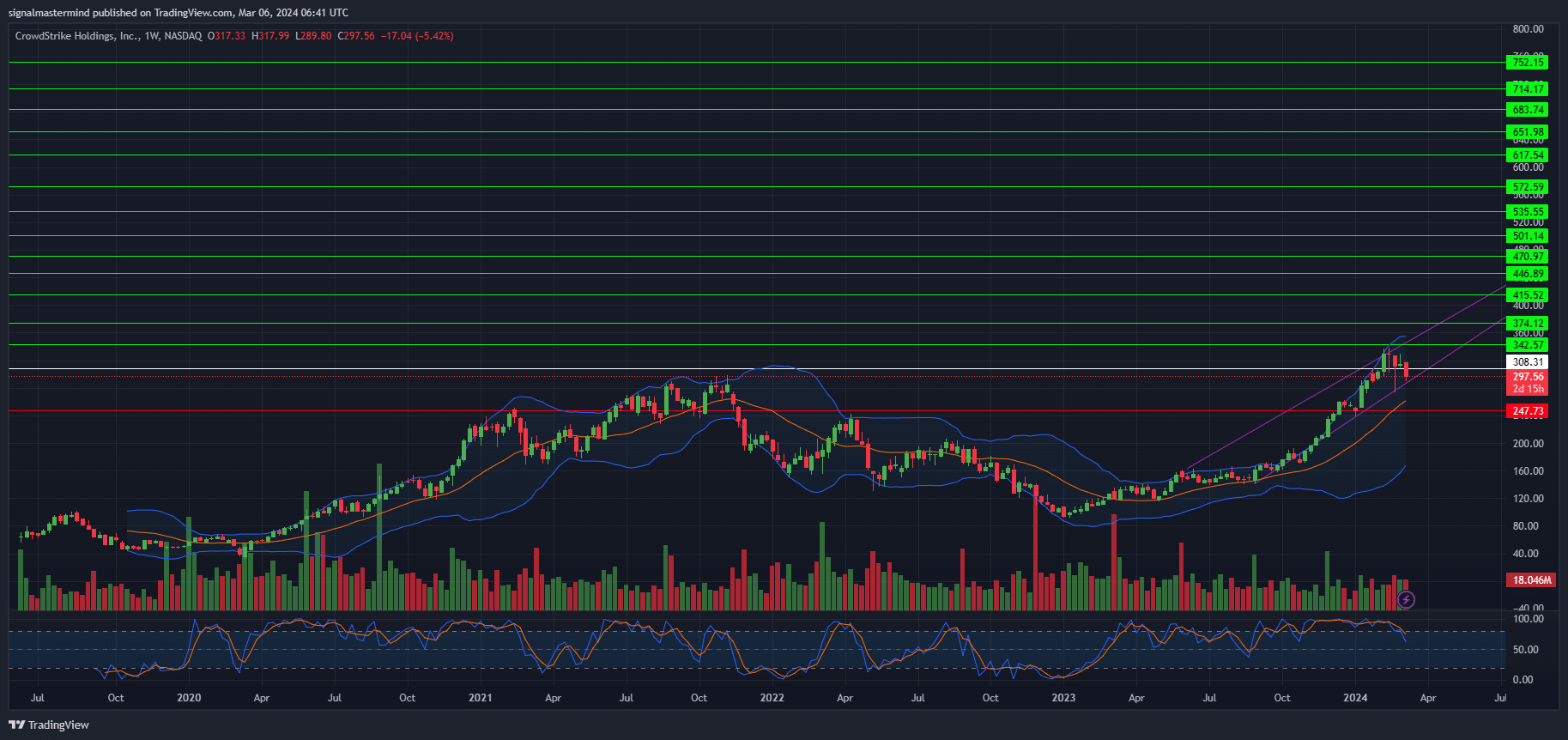Click the signalmastermind published header text

tap(179, 12)
